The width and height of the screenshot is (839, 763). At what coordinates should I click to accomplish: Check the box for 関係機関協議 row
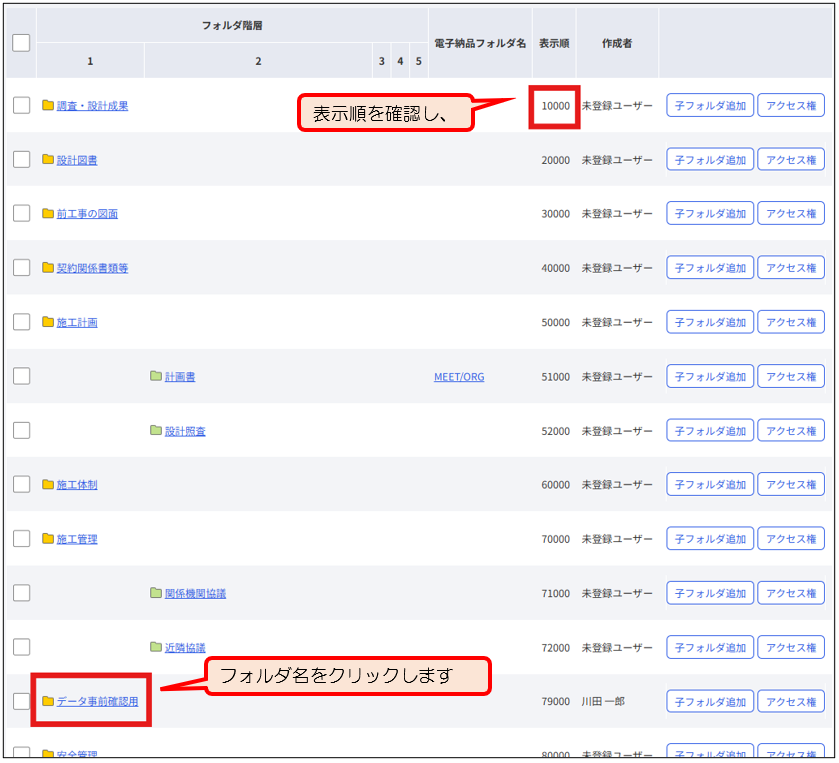point(21,593)
